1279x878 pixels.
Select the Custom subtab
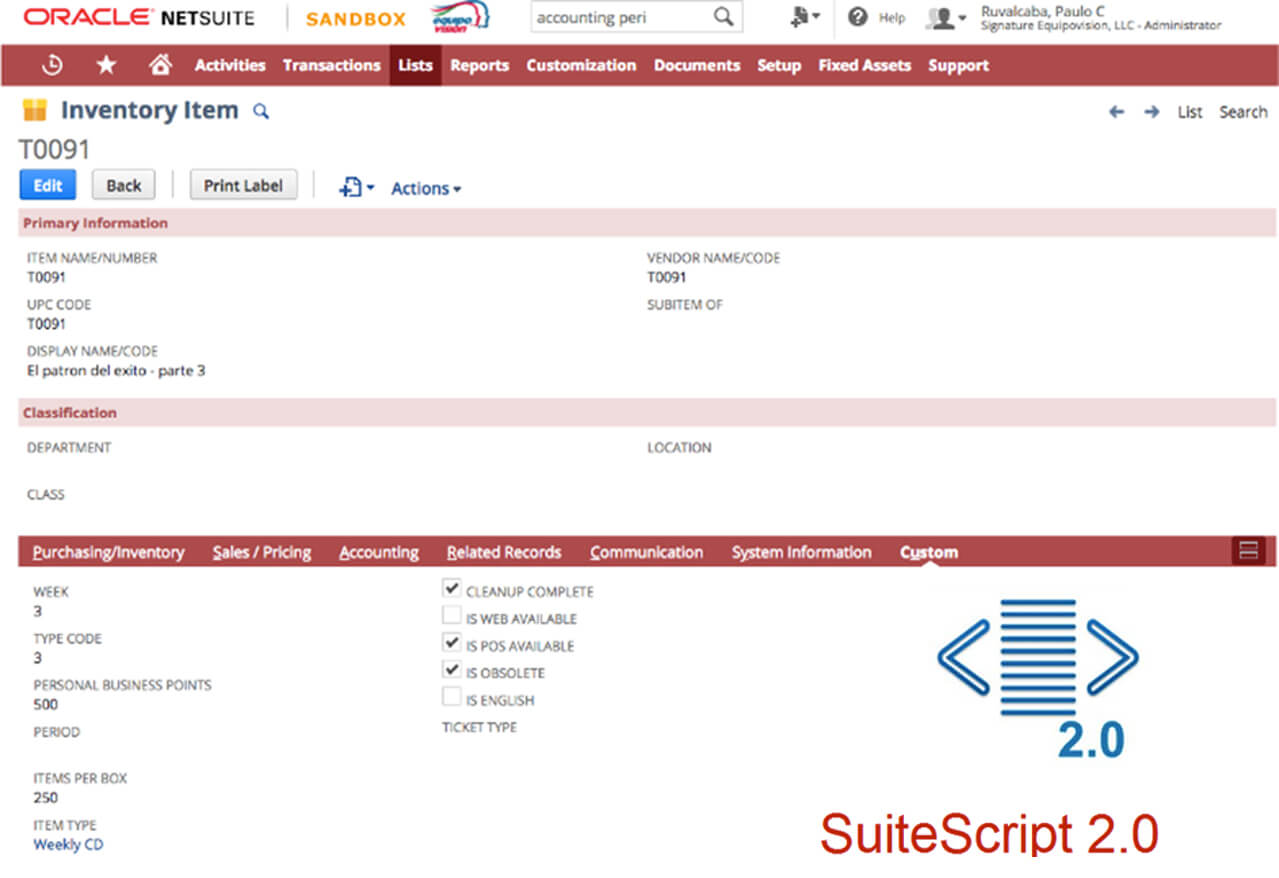tap(929, 552)
